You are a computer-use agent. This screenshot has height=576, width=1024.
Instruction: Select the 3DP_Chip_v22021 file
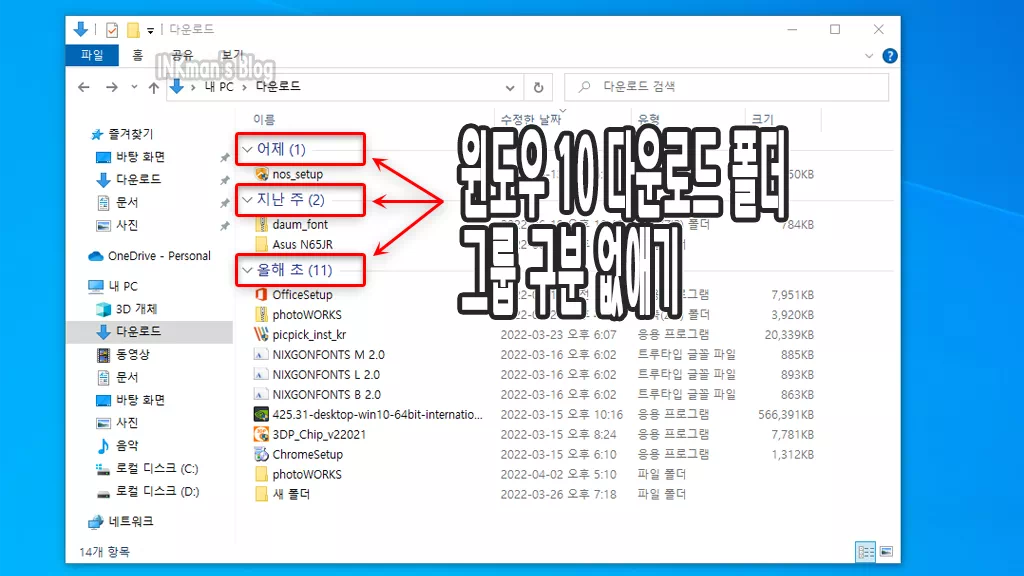click(x=312, y=434)
